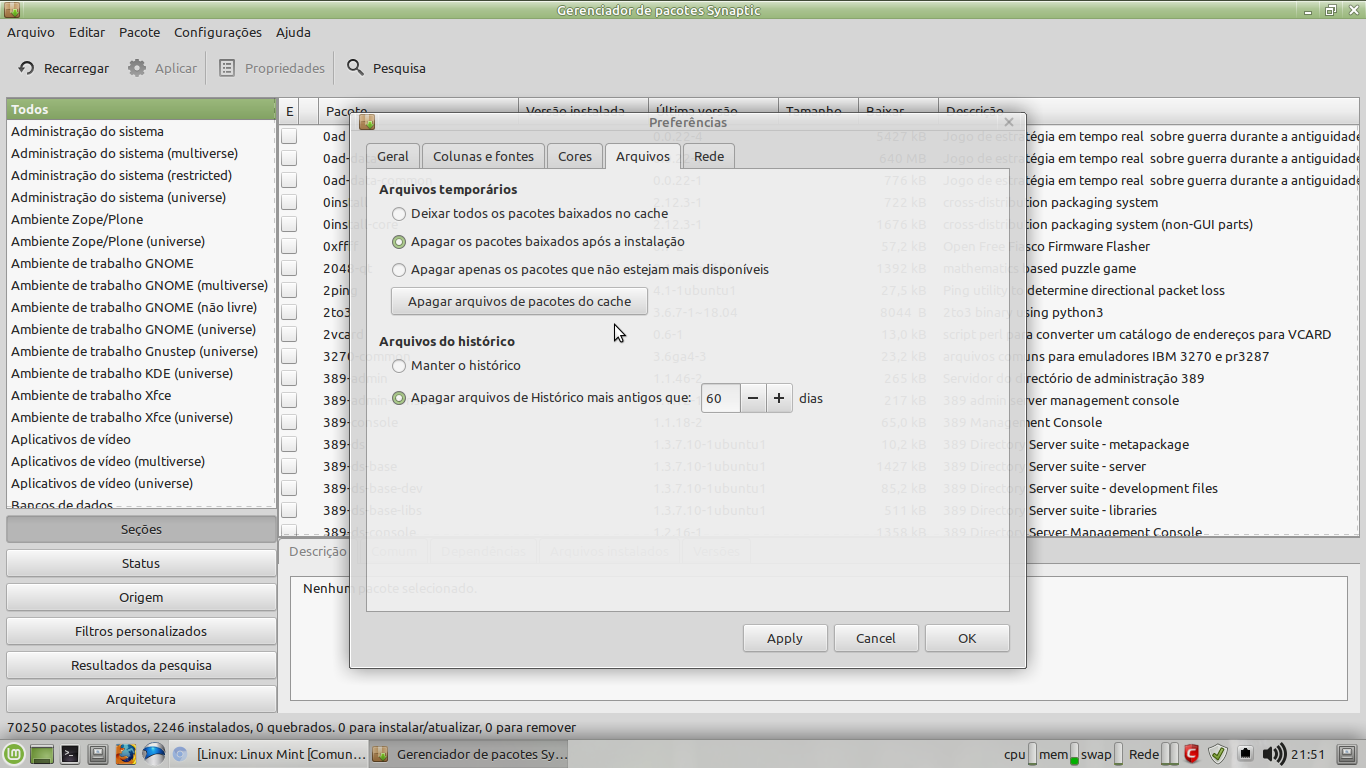
Task: Launch Firefox from the taskbar
Action: [125, 754]
